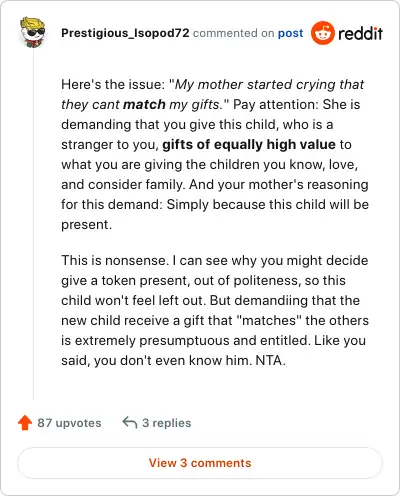Click the bold word "match"
The height and width of the screenshot is (496, 400).
pyautogui.click(x=144, y=104)
